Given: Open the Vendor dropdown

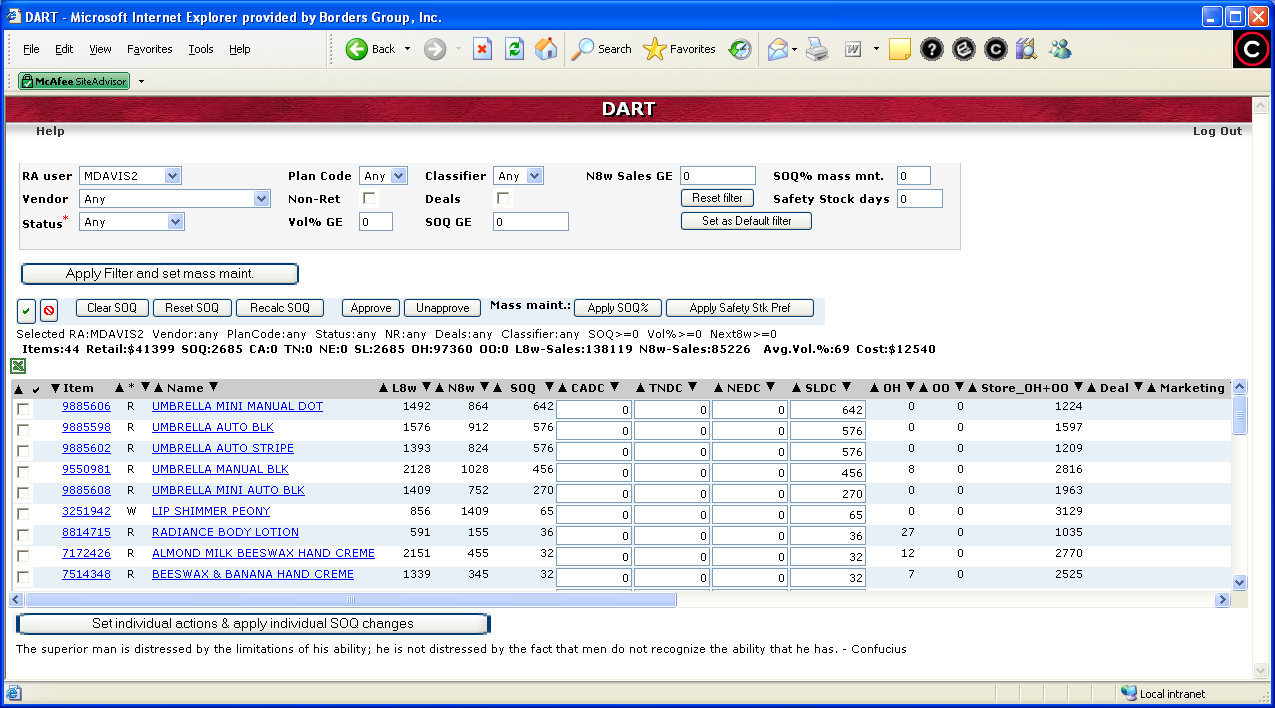Looking at the screenshot, I should click(x=176, y=199).
